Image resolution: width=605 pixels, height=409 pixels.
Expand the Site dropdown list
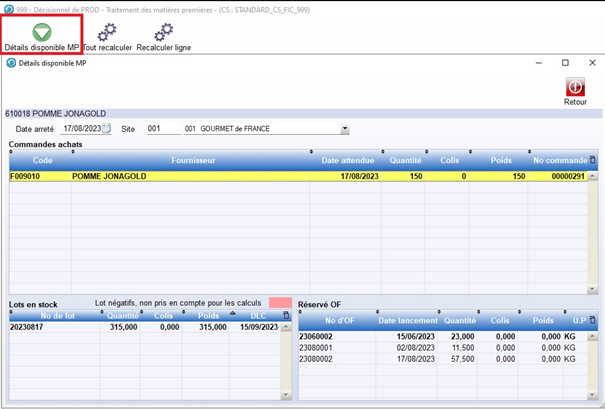pyautogui.click(x=344, y=129)
